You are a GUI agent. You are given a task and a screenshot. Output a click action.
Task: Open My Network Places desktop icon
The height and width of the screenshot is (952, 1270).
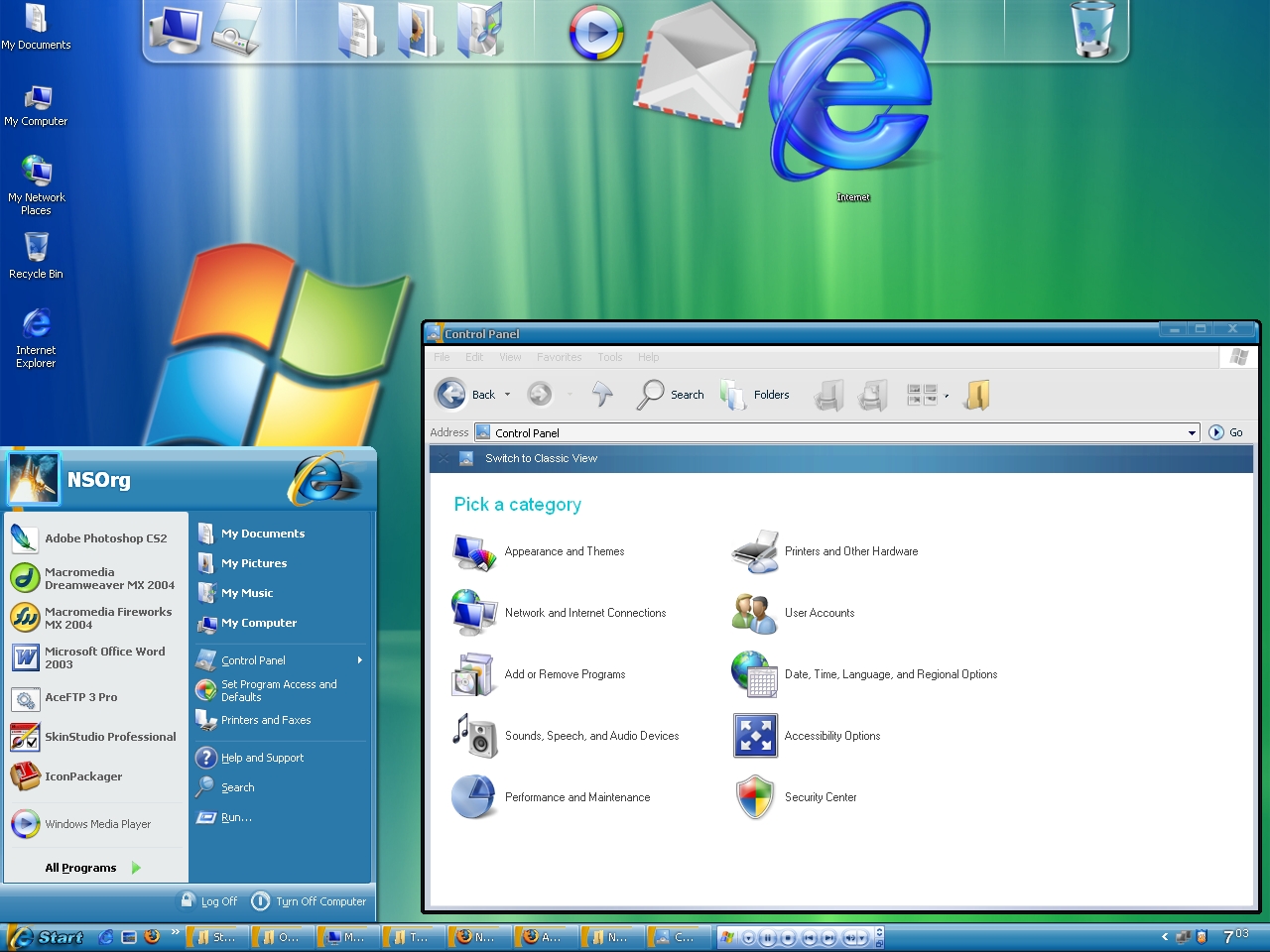pos(36,185)
